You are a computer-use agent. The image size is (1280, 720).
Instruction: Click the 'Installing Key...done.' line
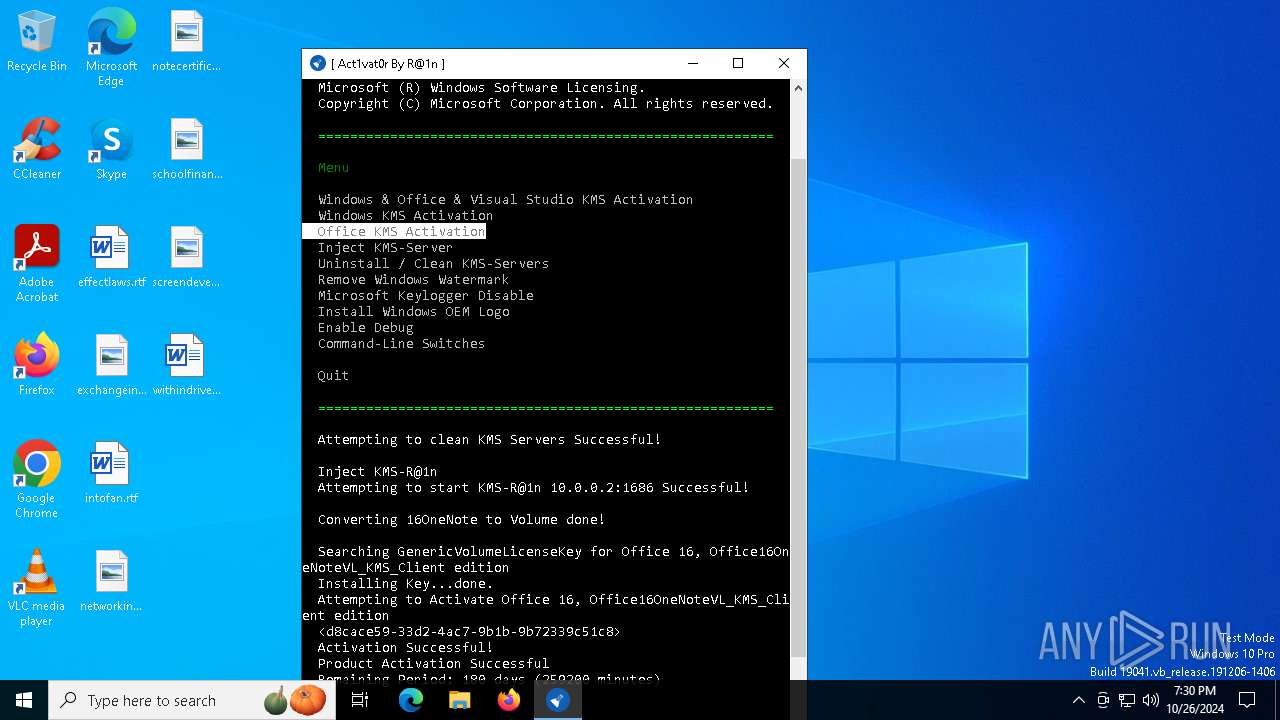point(405,583)
